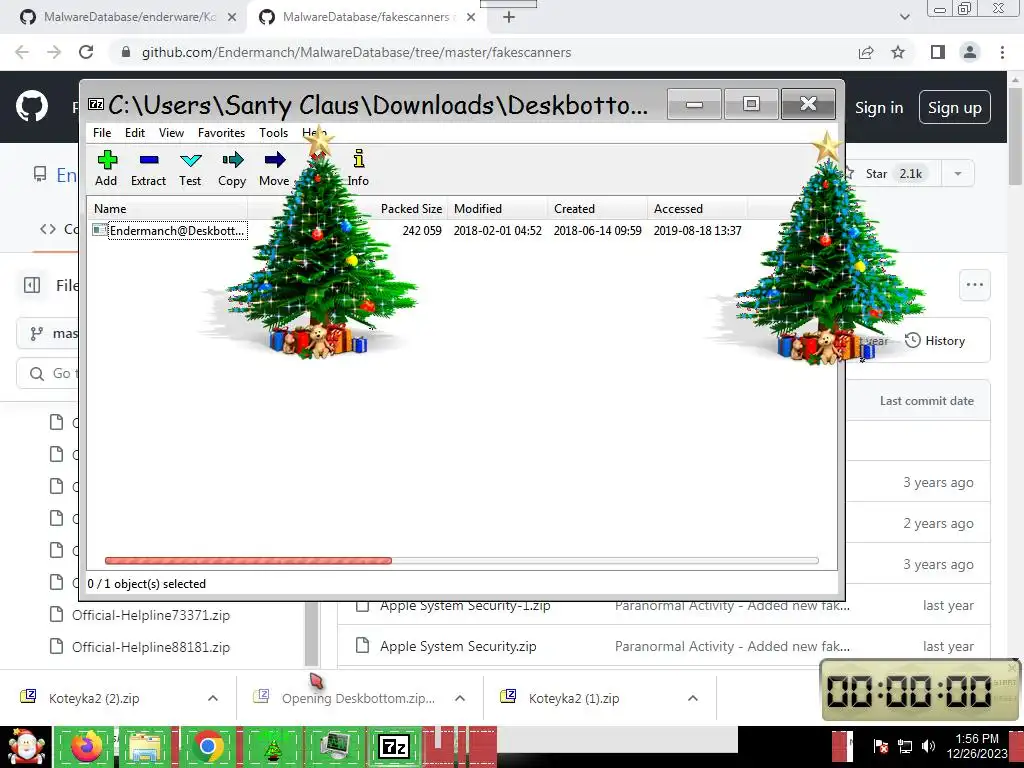Click the browser back arrow
The height and width of the screenshot is (768, 1024).
point(22,52)
